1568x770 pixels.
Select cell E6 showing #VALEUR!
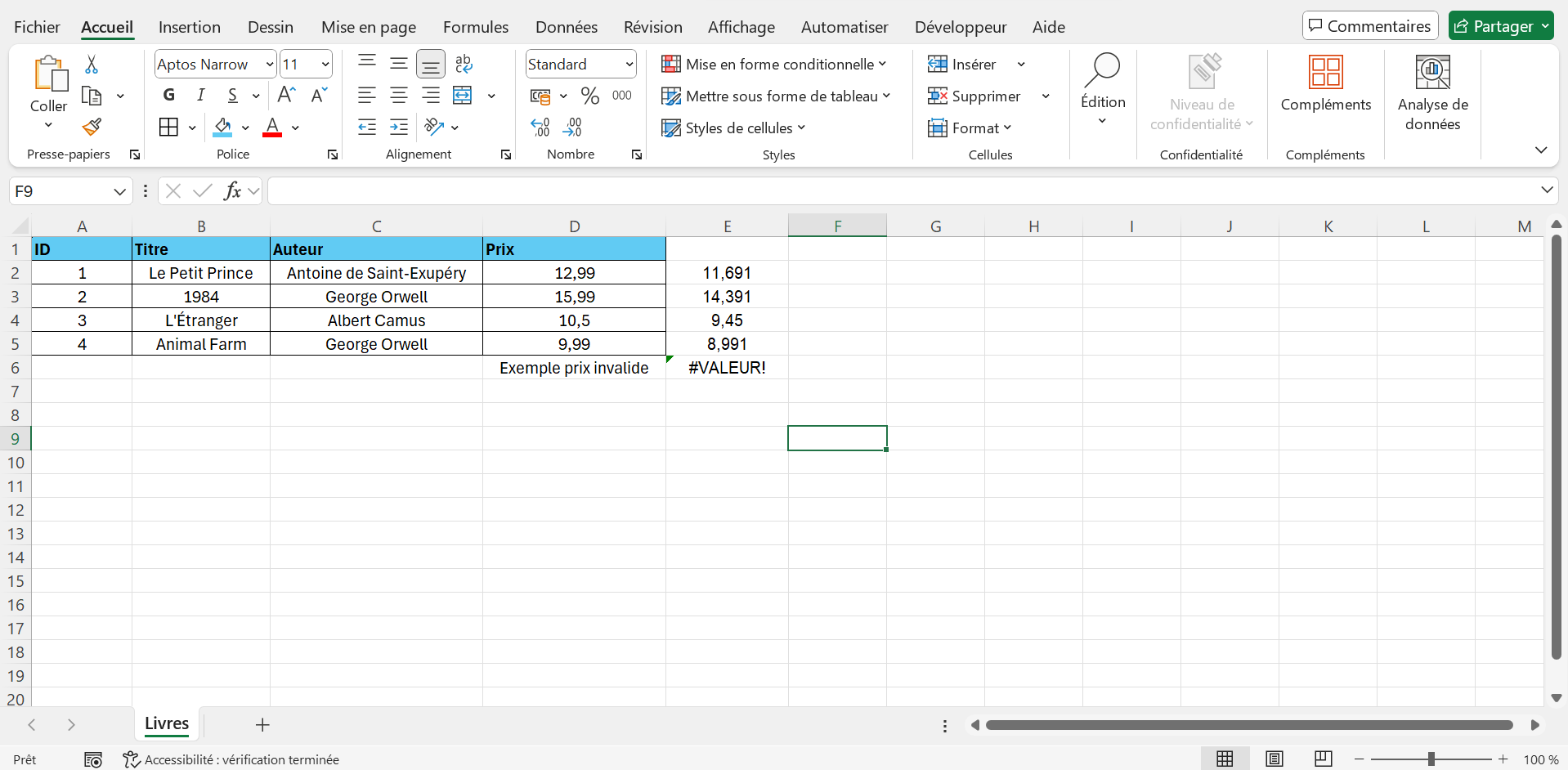727,368
